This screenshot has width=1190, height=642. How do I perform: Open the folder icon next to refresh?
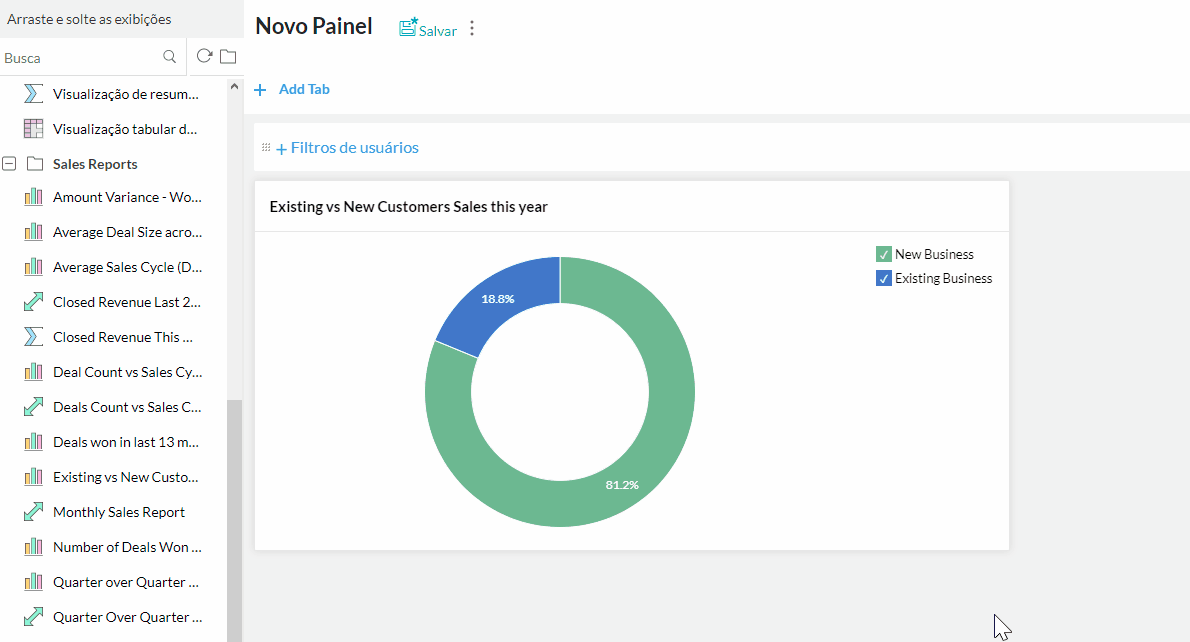228,56
